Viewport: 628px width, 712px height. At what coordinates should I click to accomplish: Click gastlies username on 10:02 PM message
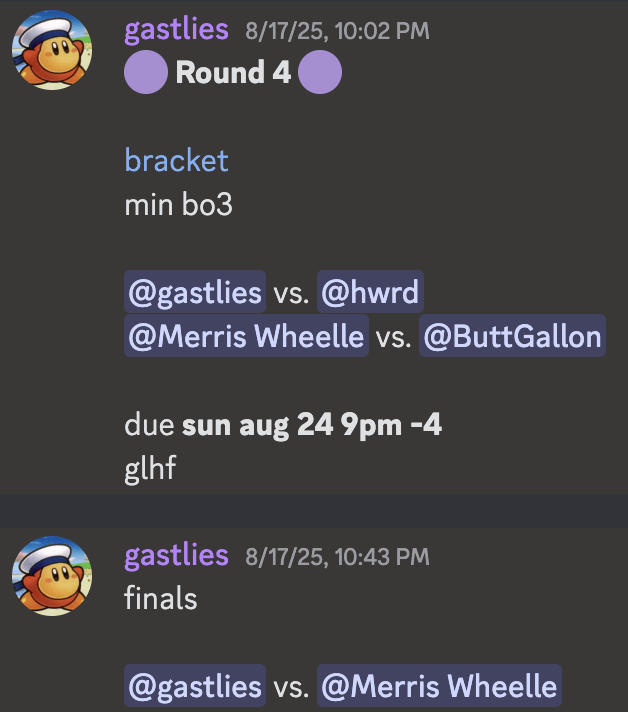point(176,30)
